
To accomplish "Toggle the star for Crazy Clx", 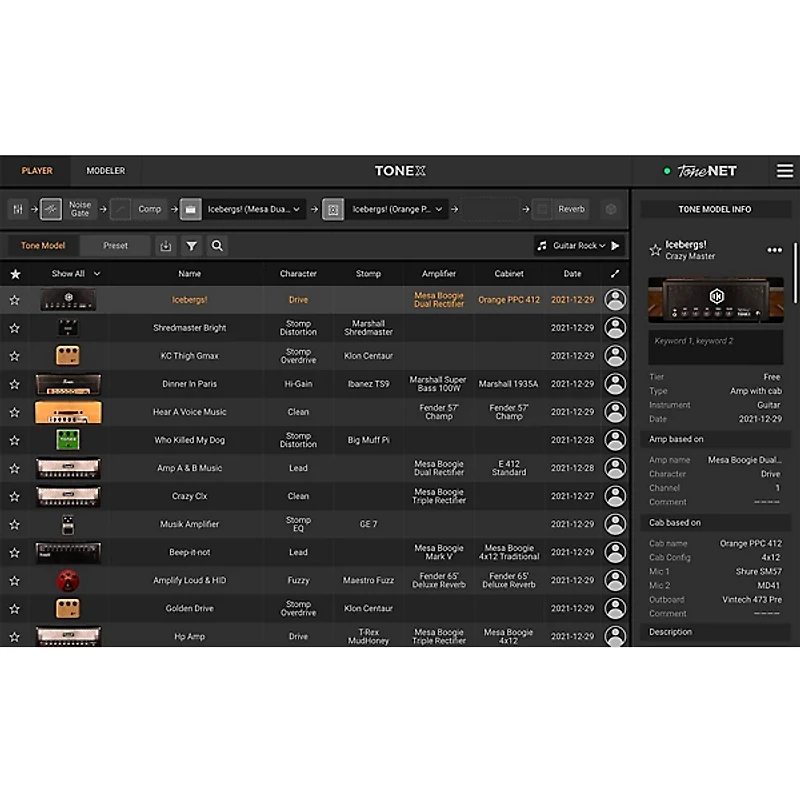I will [x=15, y=495].
